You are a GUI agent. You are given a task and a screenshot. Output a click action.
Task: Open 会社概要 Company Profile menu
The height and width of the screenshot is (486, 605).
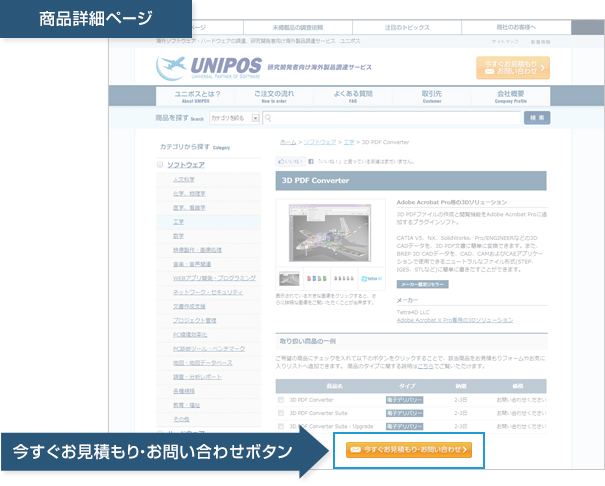510,96
